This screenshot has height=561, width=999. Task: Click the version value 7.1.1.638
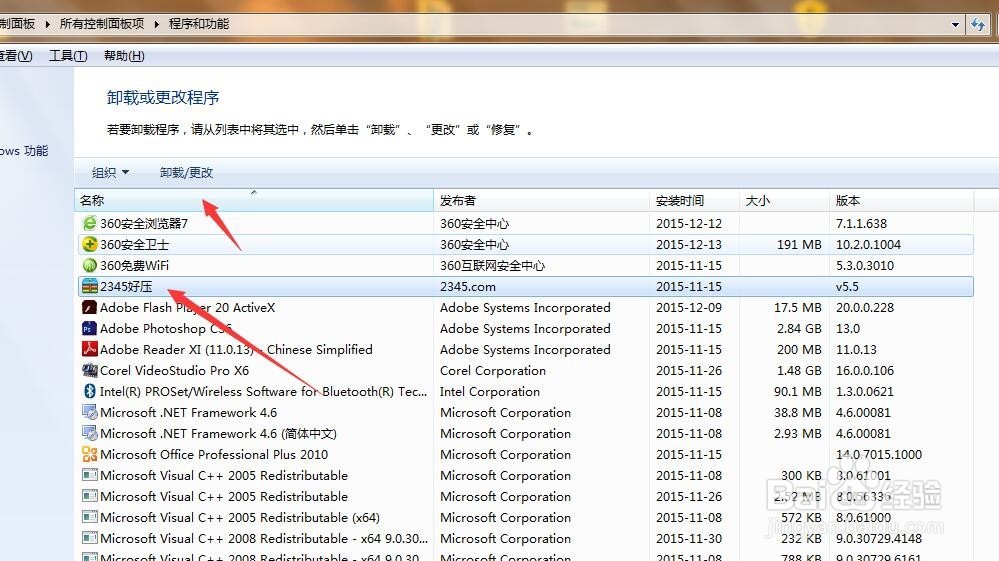click(861, 224)
